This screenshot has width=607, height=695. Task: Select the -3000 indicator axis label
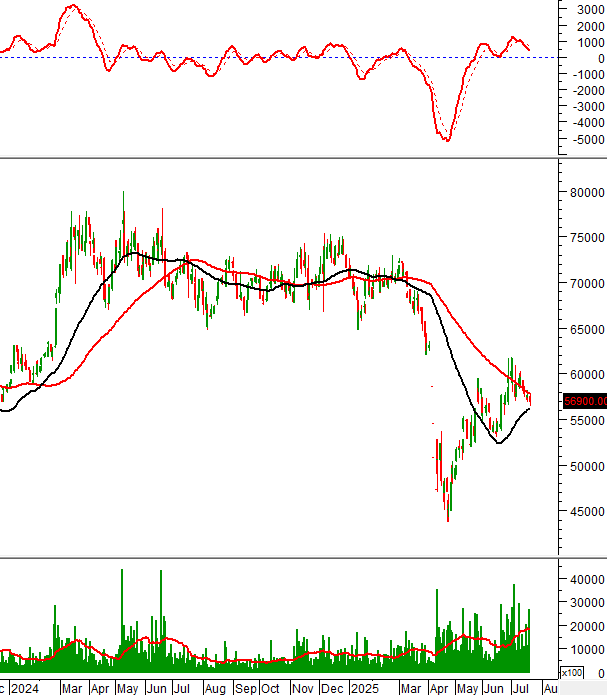[588, 107]
